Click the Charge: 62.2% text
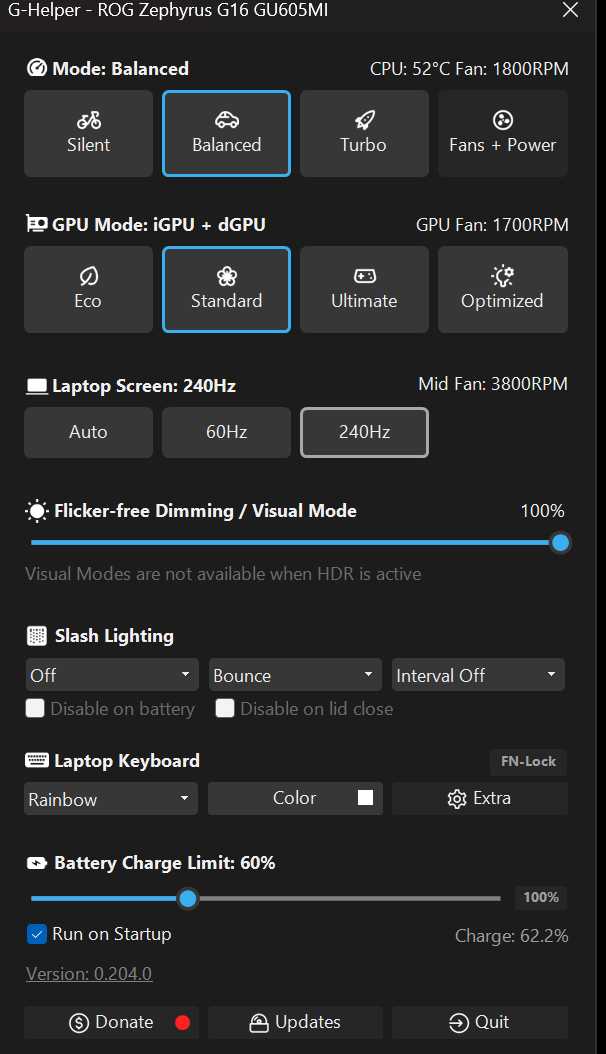Screen dimensions: 606x1054 pos(511,936)
